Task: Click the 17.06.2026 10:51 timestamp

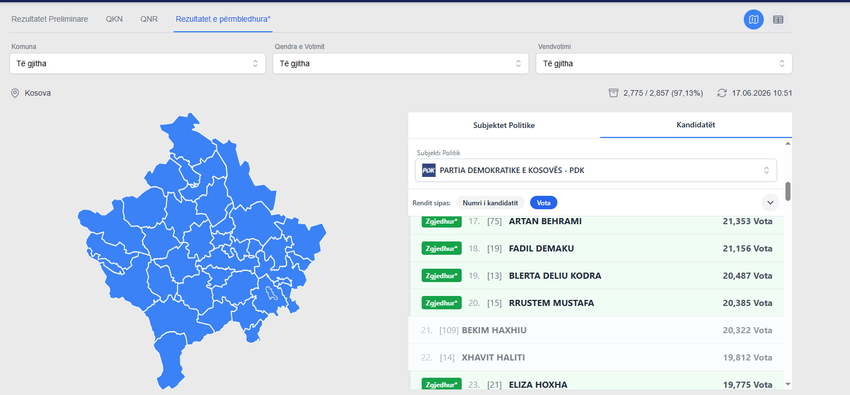Action: pyautogui.click(x=762, y=93)
